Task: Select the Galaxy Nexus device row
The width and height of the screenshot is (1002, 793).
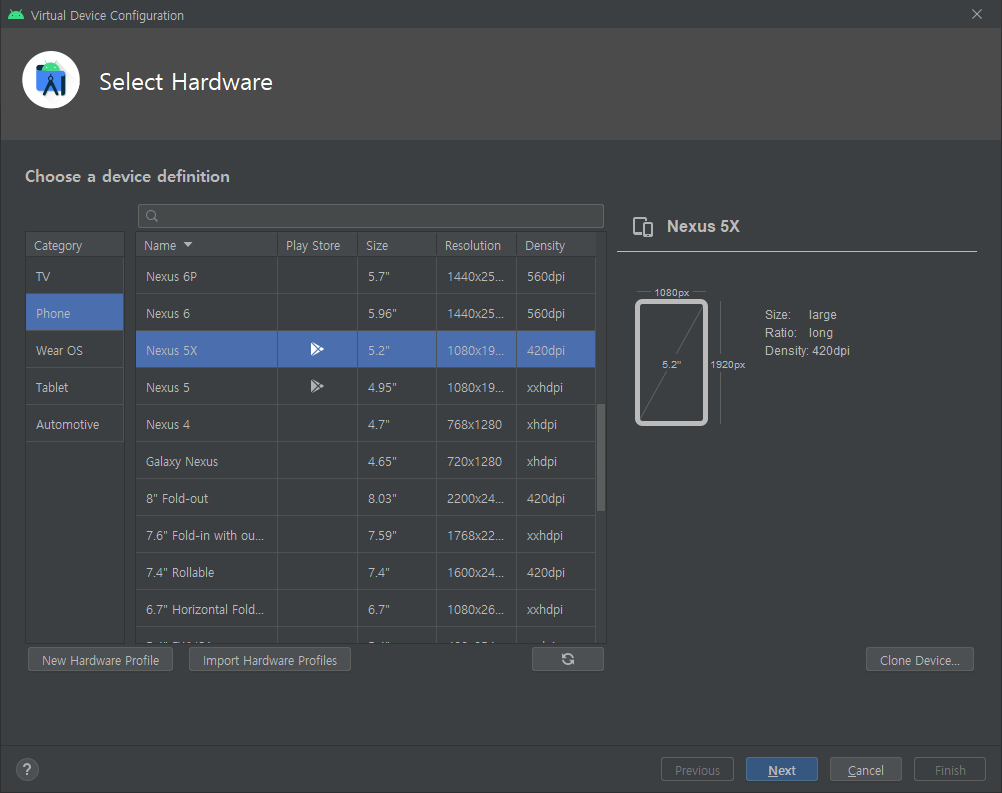Action: coord(366,461)
